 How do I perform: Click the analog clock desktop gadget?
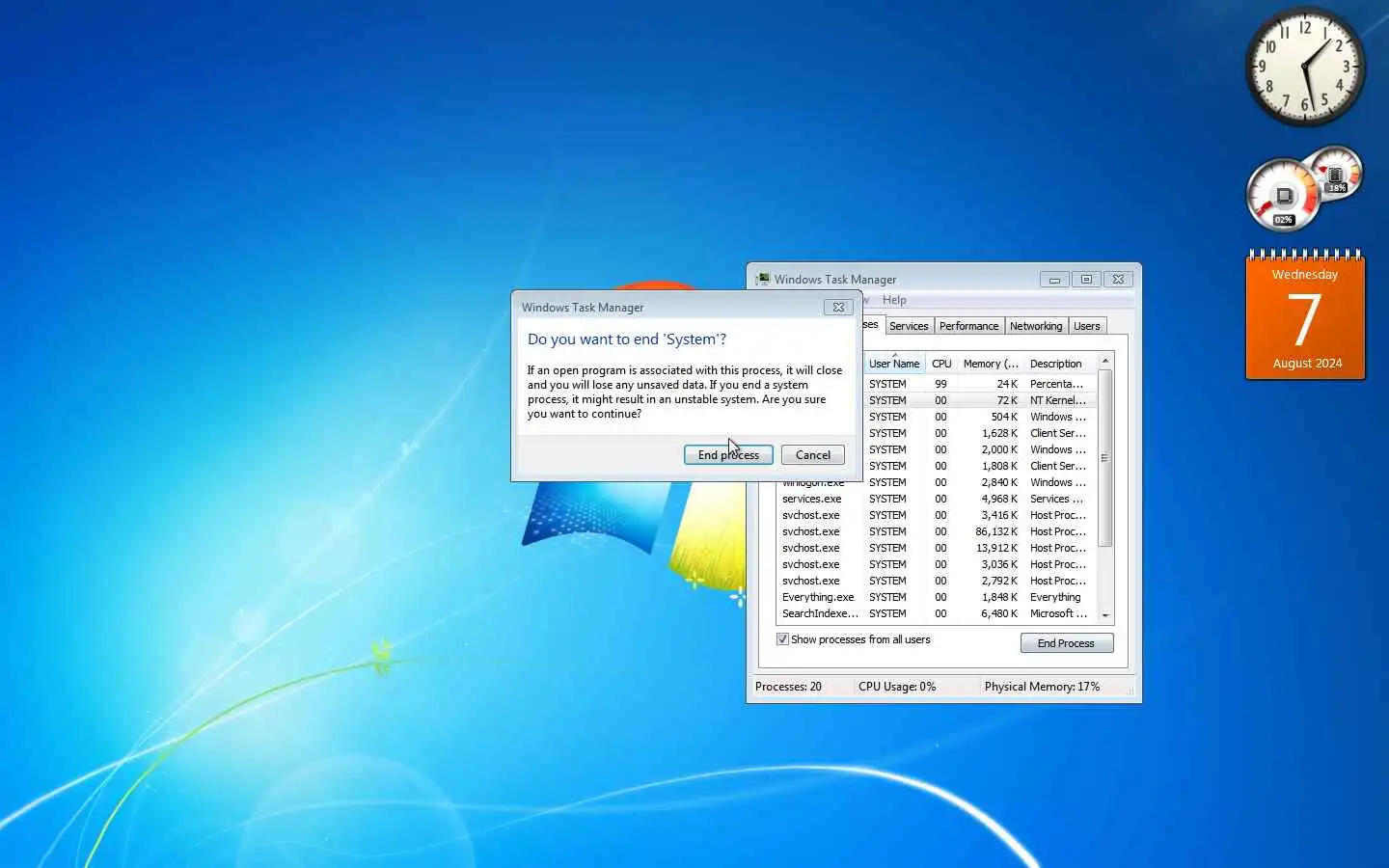tap(1305, 67)
